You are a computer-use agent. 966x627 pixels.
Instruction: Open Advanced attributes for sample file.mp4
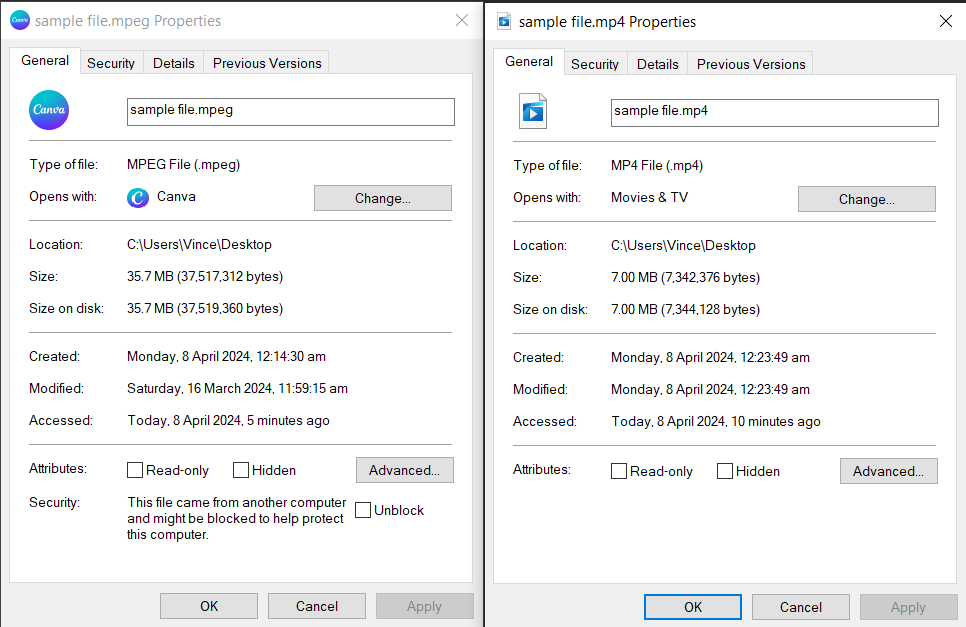[888, 471]
